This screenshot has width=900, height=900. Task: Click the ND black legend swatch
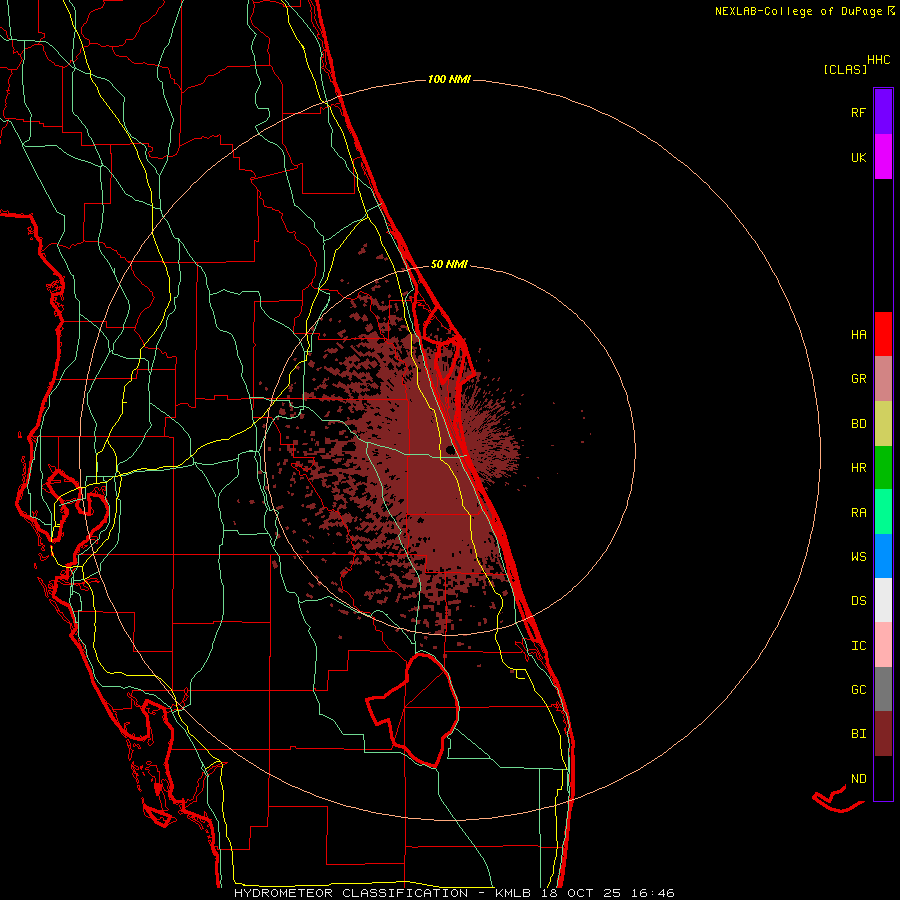point(883,778)
